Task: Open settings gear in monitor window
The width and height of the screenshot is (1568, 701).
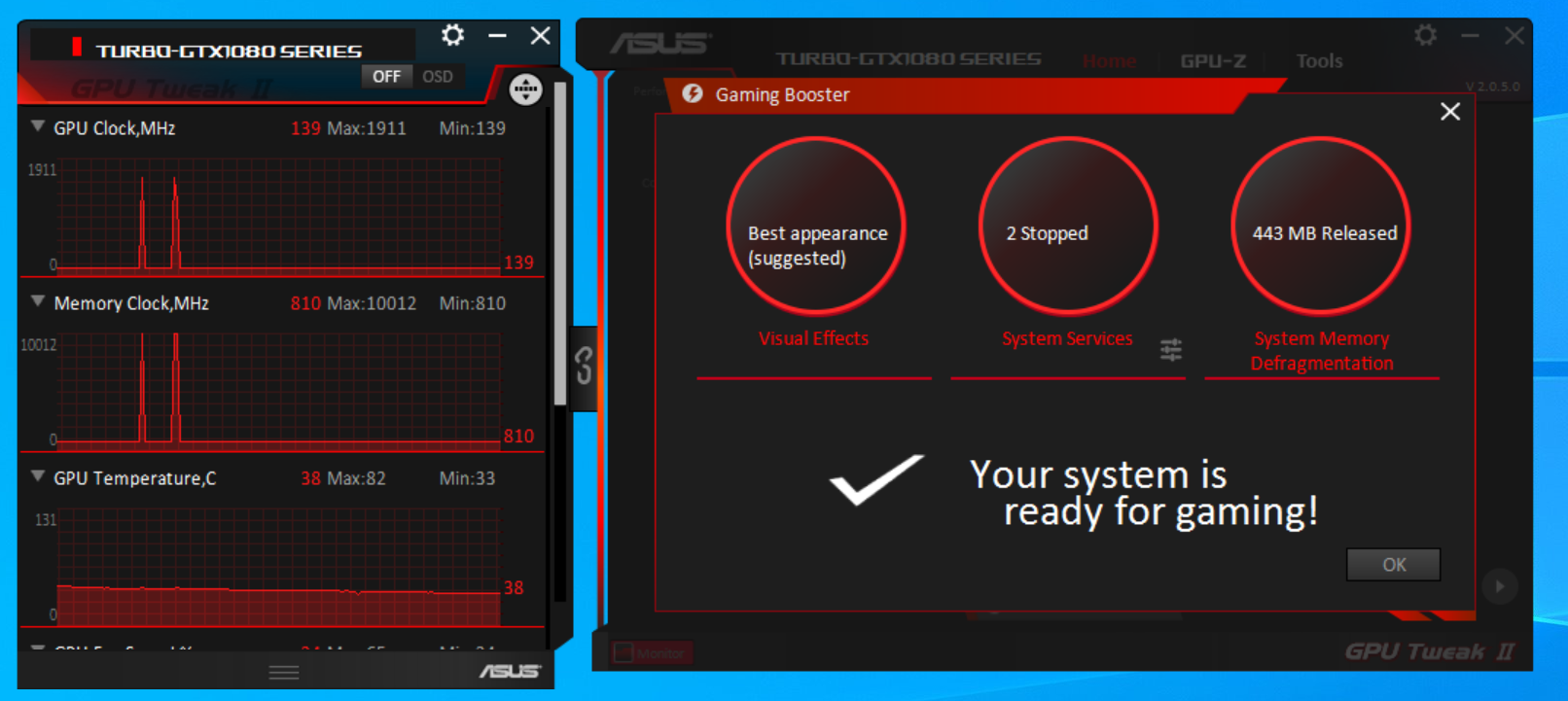Action: pyautogui.click(x=452, y=36)
